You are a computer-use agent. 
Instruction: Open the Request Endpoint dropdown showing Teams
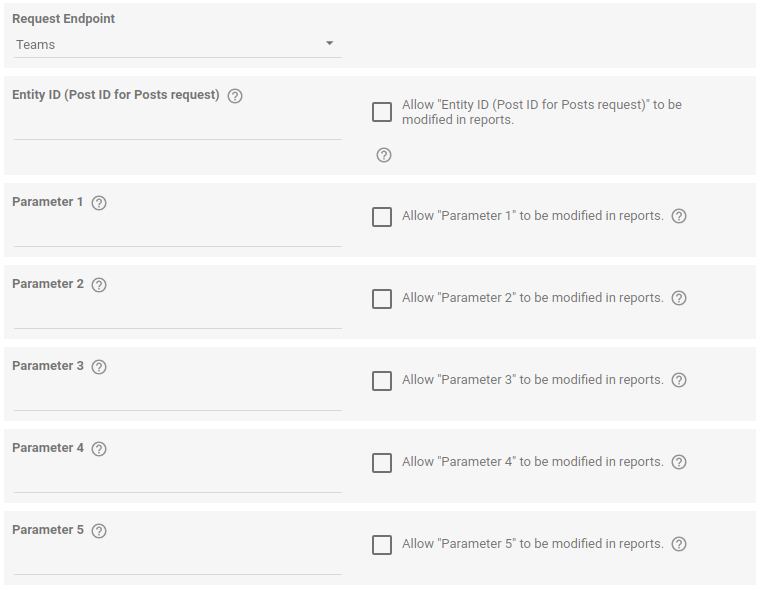177,45
